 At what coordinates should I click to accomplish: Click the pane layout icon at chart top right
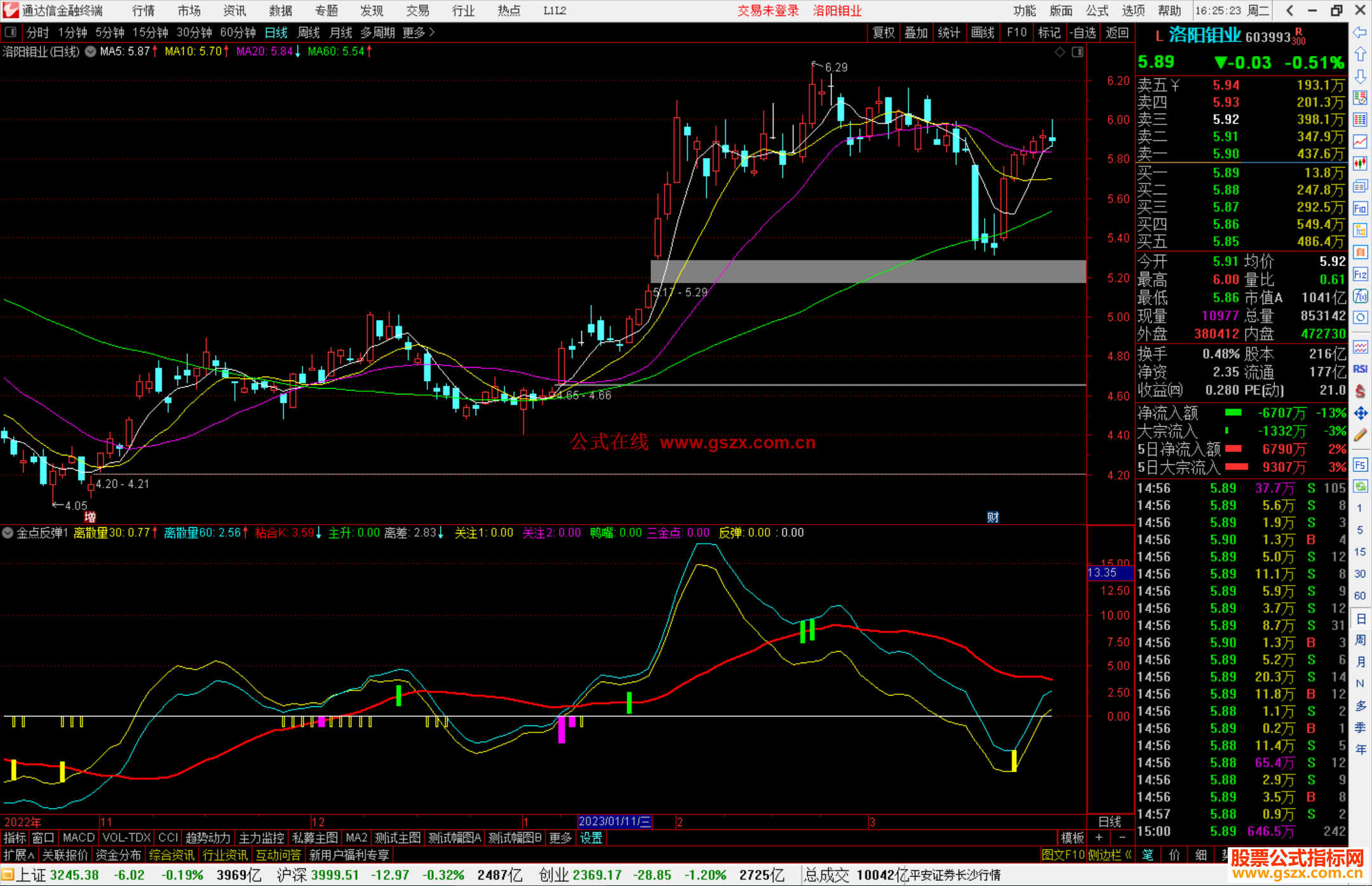click(x=1077, y=52)
